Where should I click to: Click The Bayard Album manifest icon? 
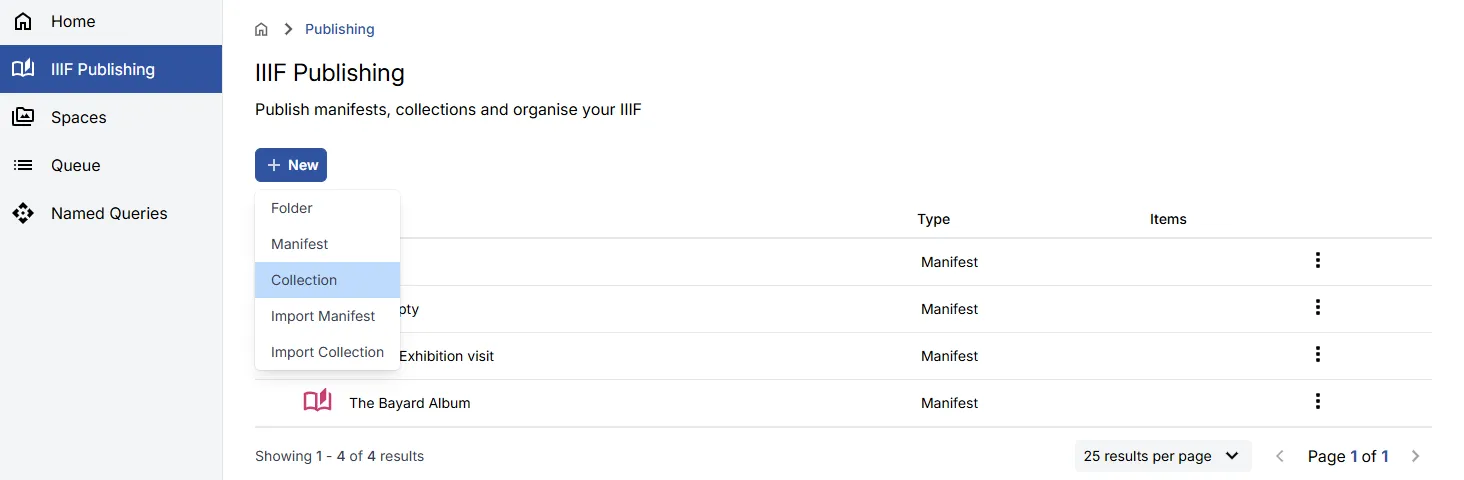[317, 402]
